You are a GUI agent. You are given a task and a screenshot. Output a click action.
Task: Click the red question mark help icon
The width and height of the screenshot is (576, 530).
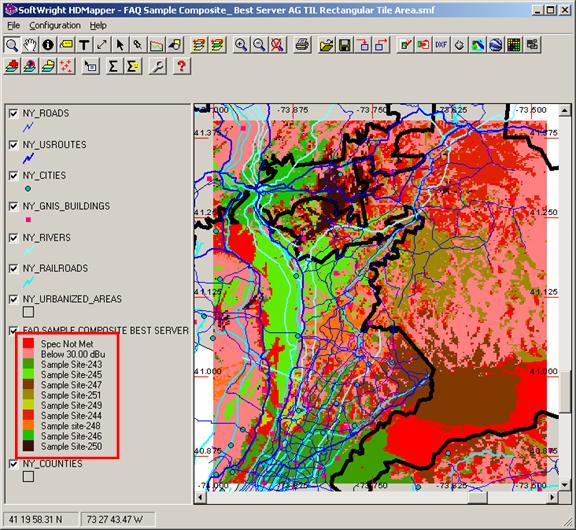[181, 66]
